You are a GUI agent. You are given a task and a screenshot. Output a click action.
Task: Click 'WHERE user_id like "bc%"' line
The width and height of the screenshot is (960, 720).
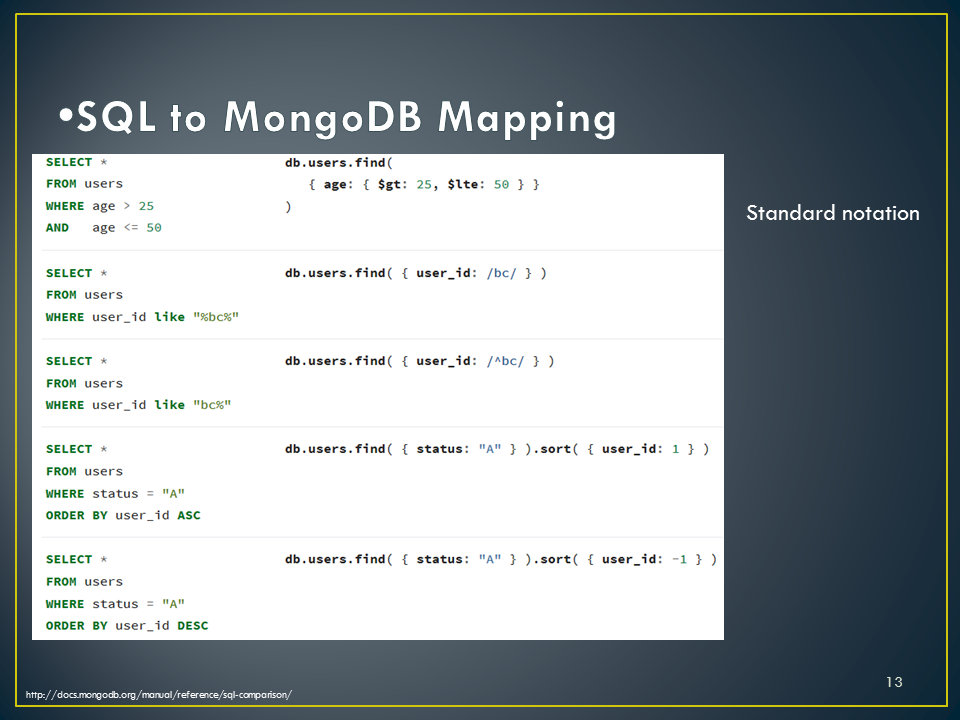(x=138, y=405)
